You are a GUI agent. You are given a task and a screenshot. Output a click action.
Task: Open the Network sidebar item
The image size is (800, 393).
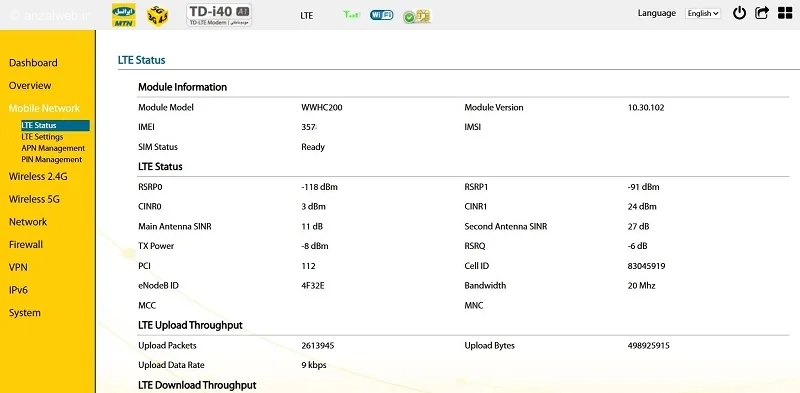tap(28, 222)
